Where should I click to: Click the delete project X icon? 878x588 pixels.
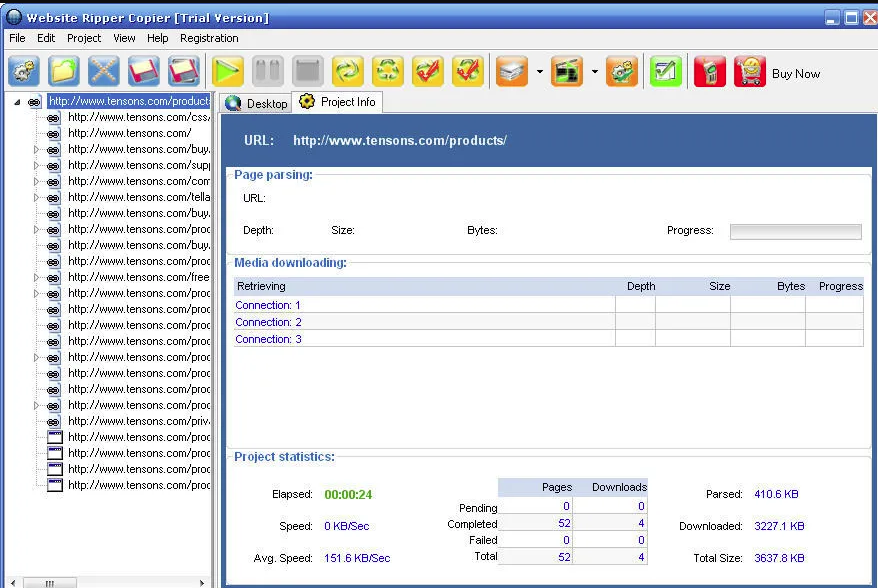click(x=104, y=71)
